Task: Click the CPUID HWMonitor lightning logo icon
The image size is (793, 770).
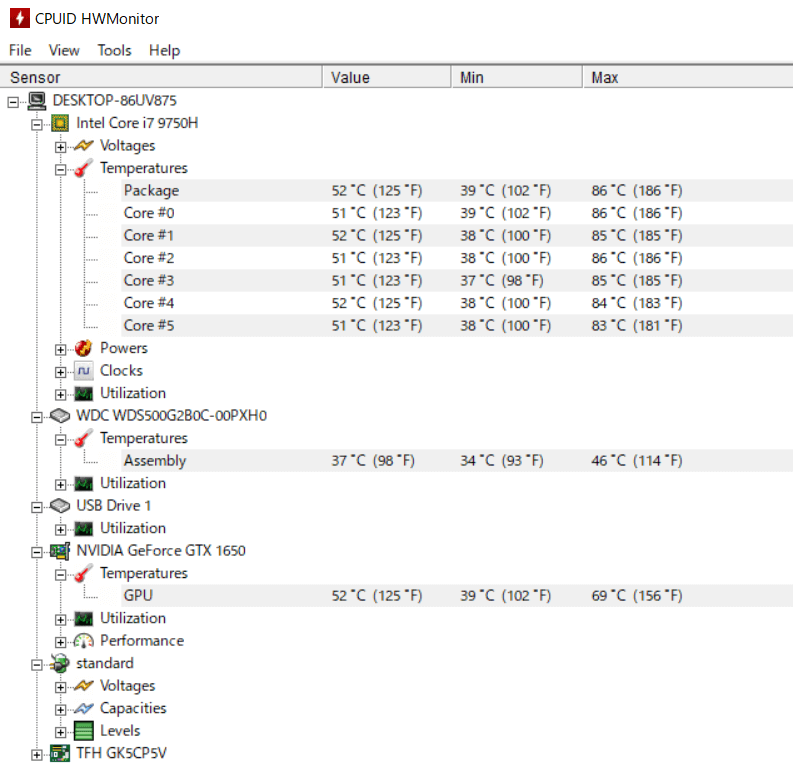Action: [19, 18]
